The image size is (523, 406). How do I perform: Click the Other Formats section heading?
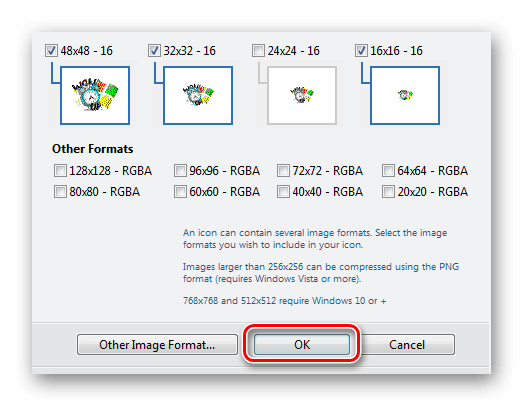click(x=92, y=149)
